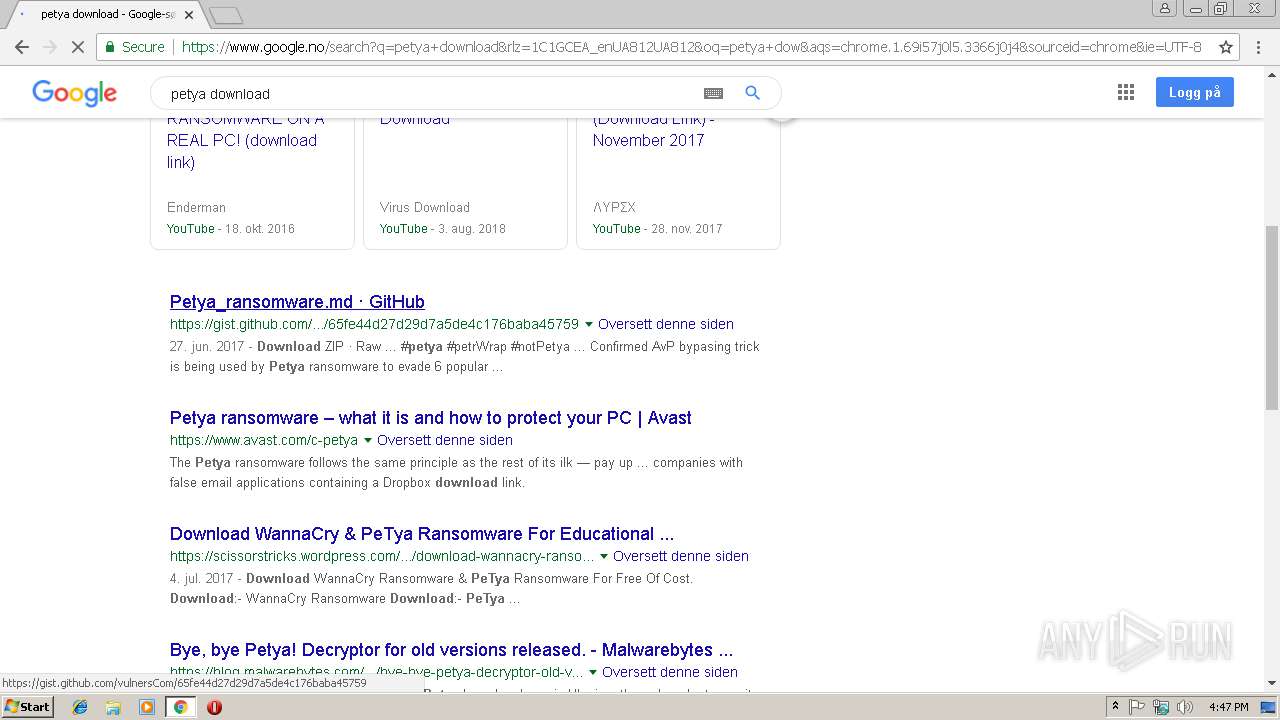
Task: Click the 4:47 PM clock
Action: tap(1228, 707)
